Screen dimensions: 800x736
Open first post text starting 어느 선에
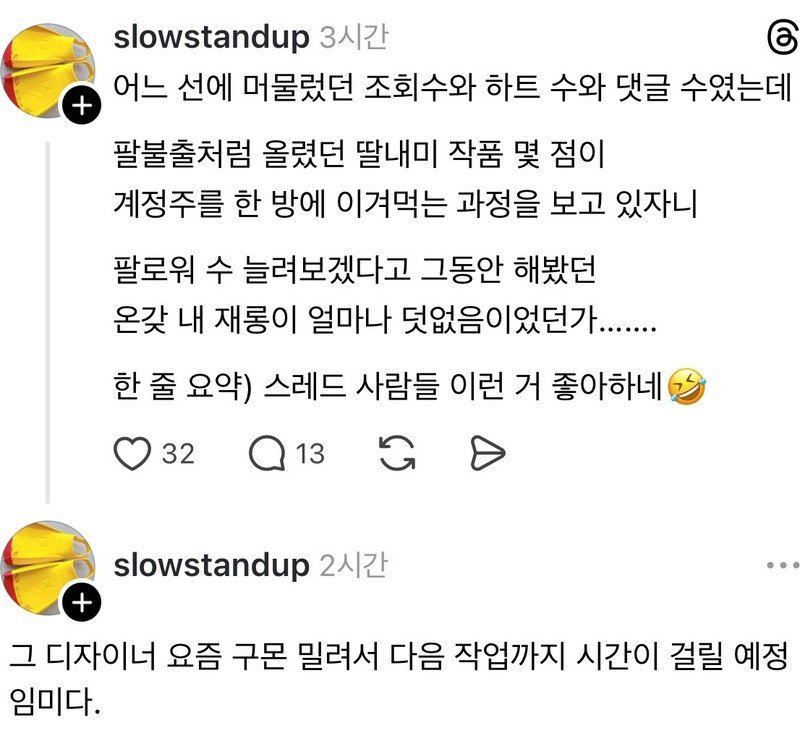point(452,88)
